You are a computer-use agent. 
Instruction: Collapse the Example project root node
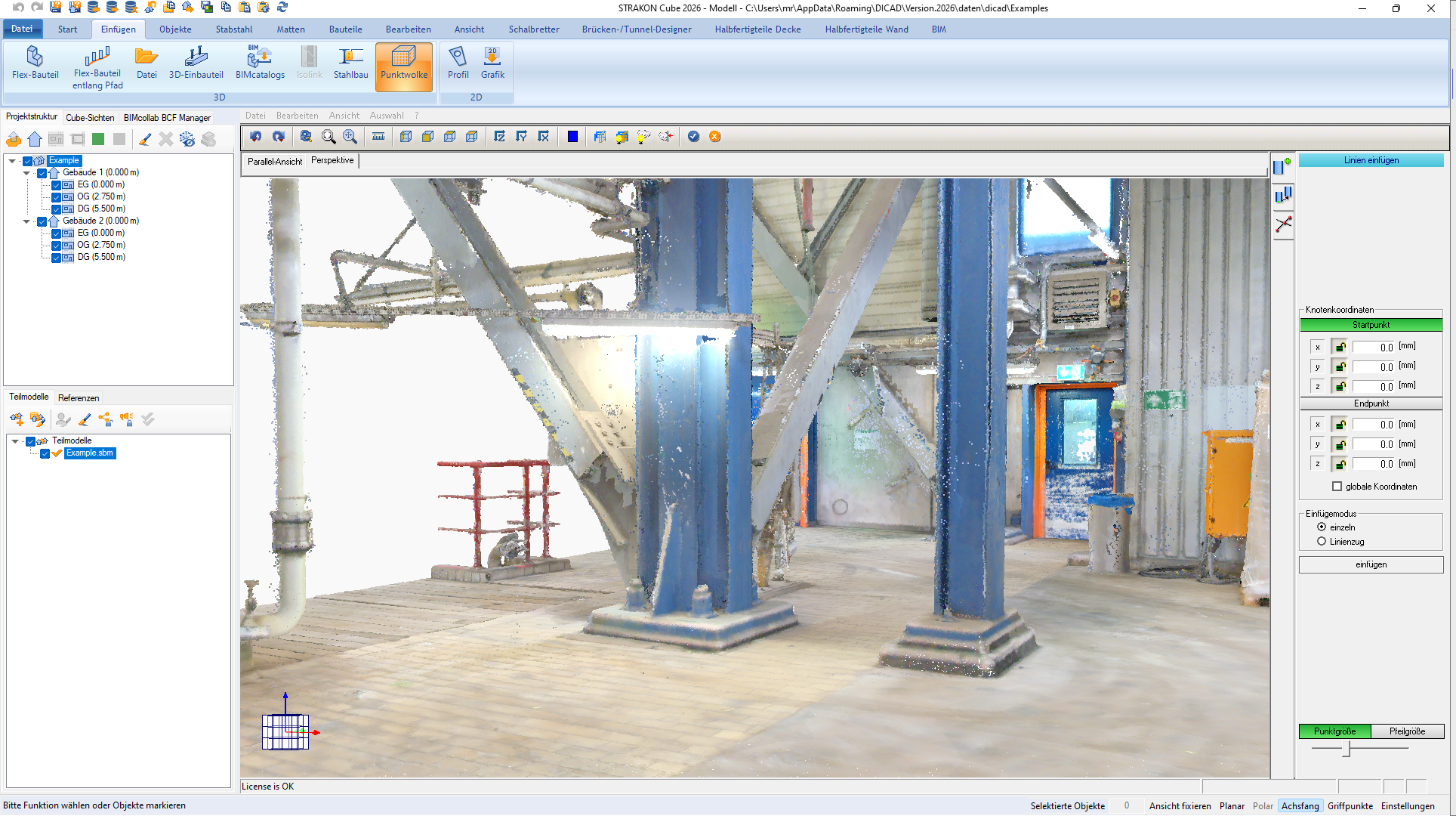click(11, 160)
